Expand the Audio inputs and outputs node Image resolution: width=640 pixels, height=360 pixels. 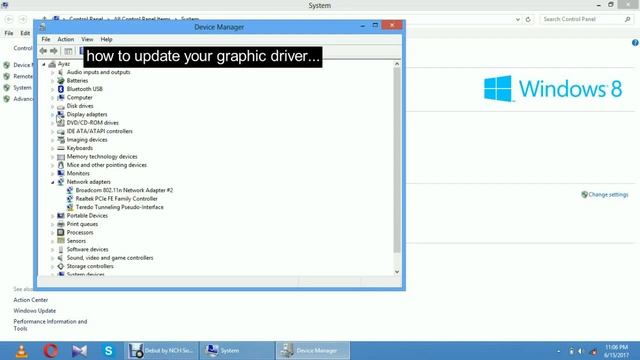pos(52,73)
